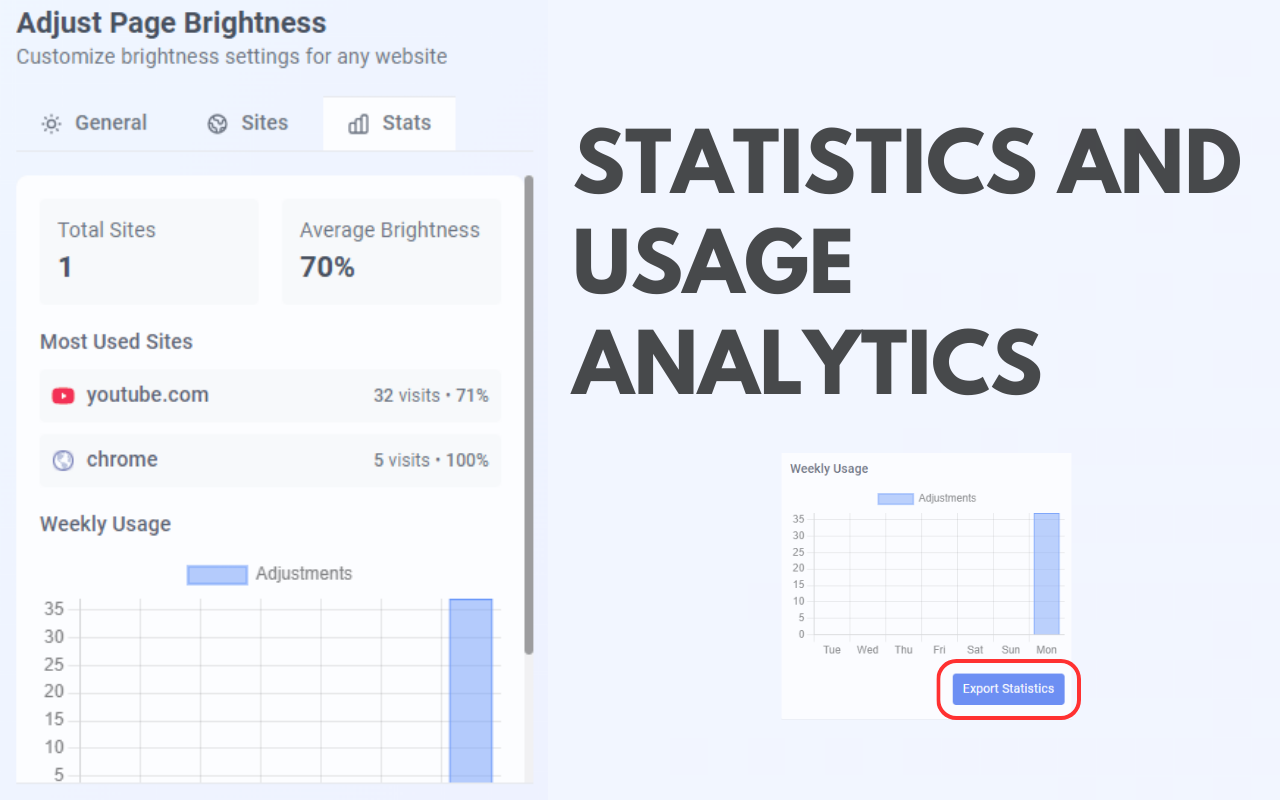This screenshot has width=1280, height=800.
Task: Toggle the Adjustments legend in large chart
Action: point(269,574)
